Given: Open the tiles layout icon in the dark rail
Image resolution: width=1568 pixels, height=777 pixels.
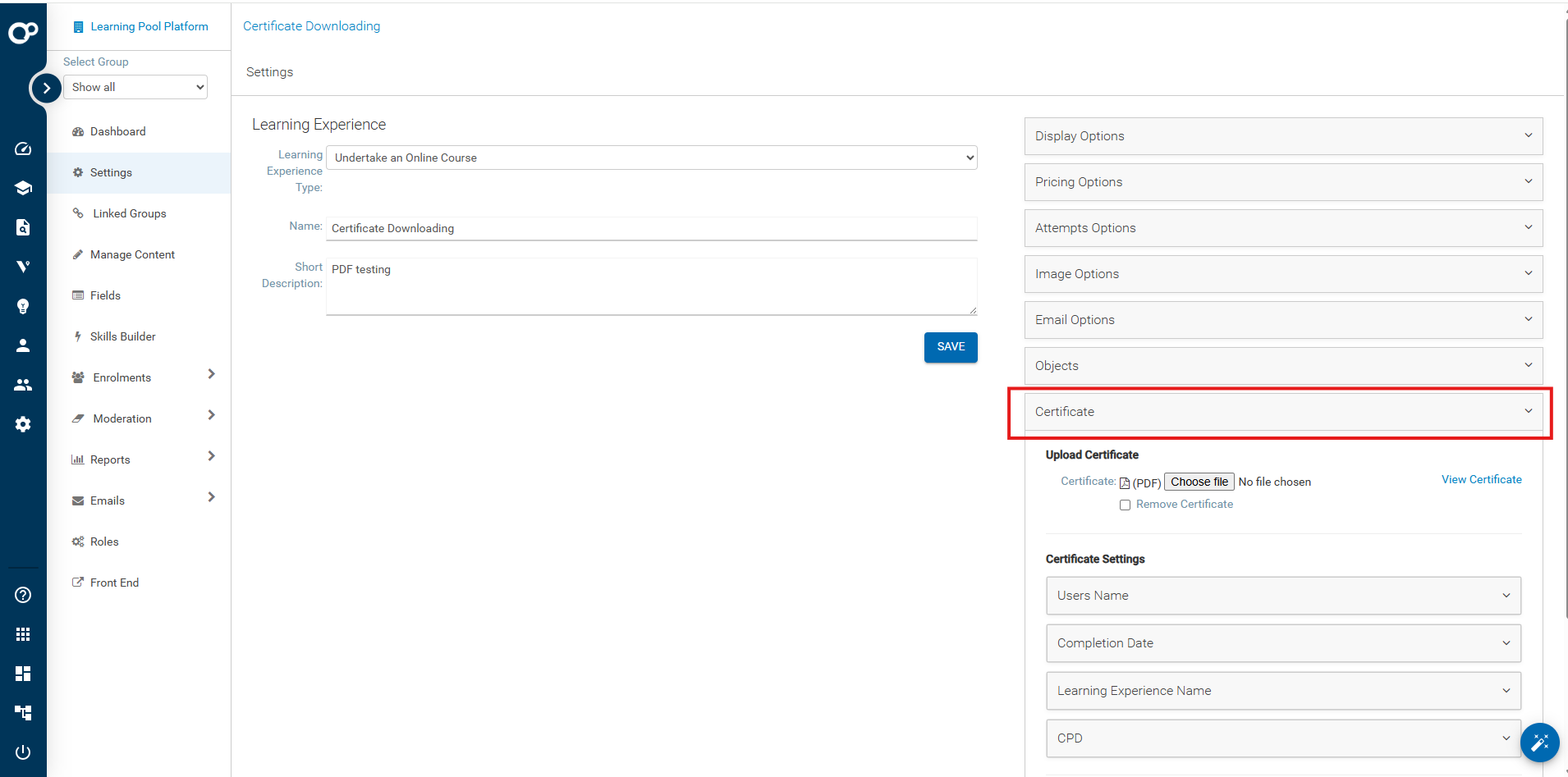Looking at the screenshot, I should click(x=23, y=674).
